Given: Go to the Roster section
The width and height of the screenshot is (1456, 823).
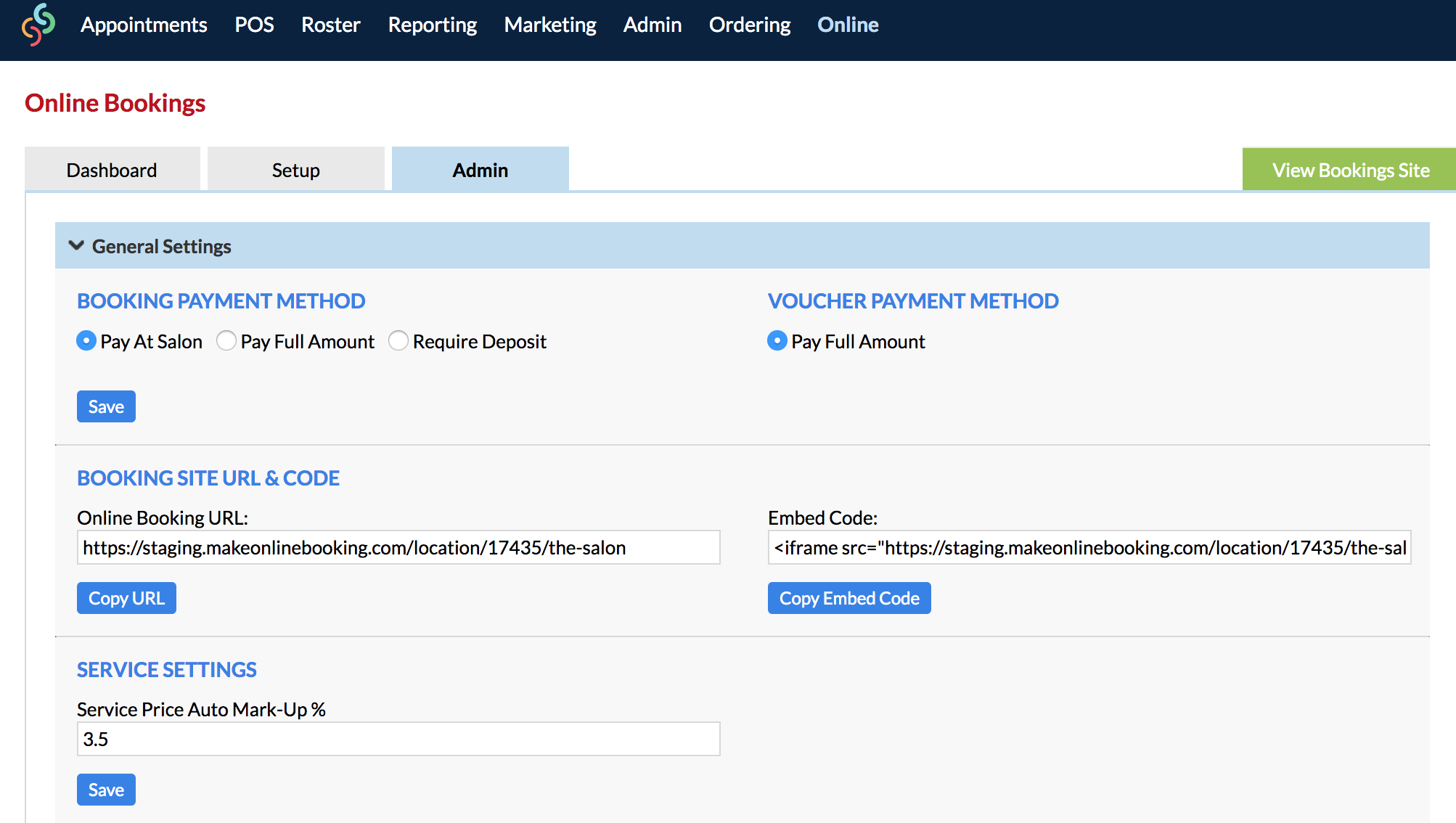Looking at the screenshot, I should click(x=330, y=25).
